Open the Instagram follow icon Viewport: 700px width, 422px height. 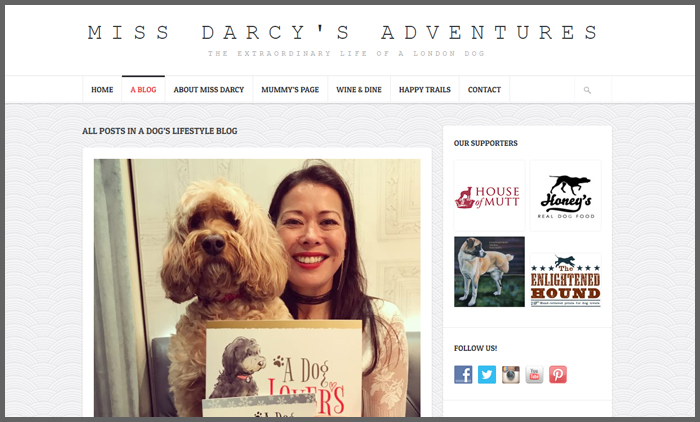(x=510, y=374)
